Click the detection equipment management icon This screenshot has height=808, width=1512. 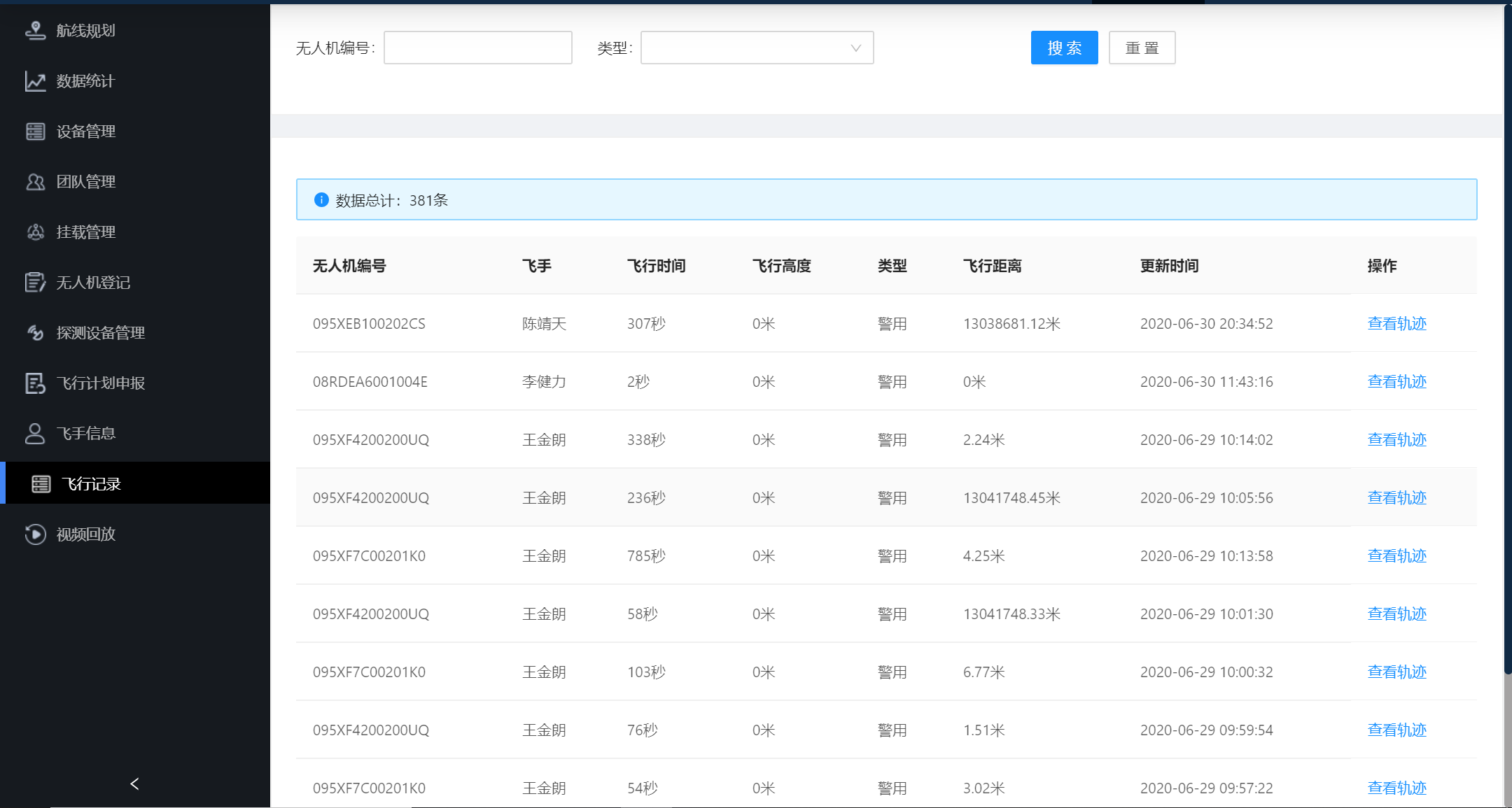(x=35, y=333)
